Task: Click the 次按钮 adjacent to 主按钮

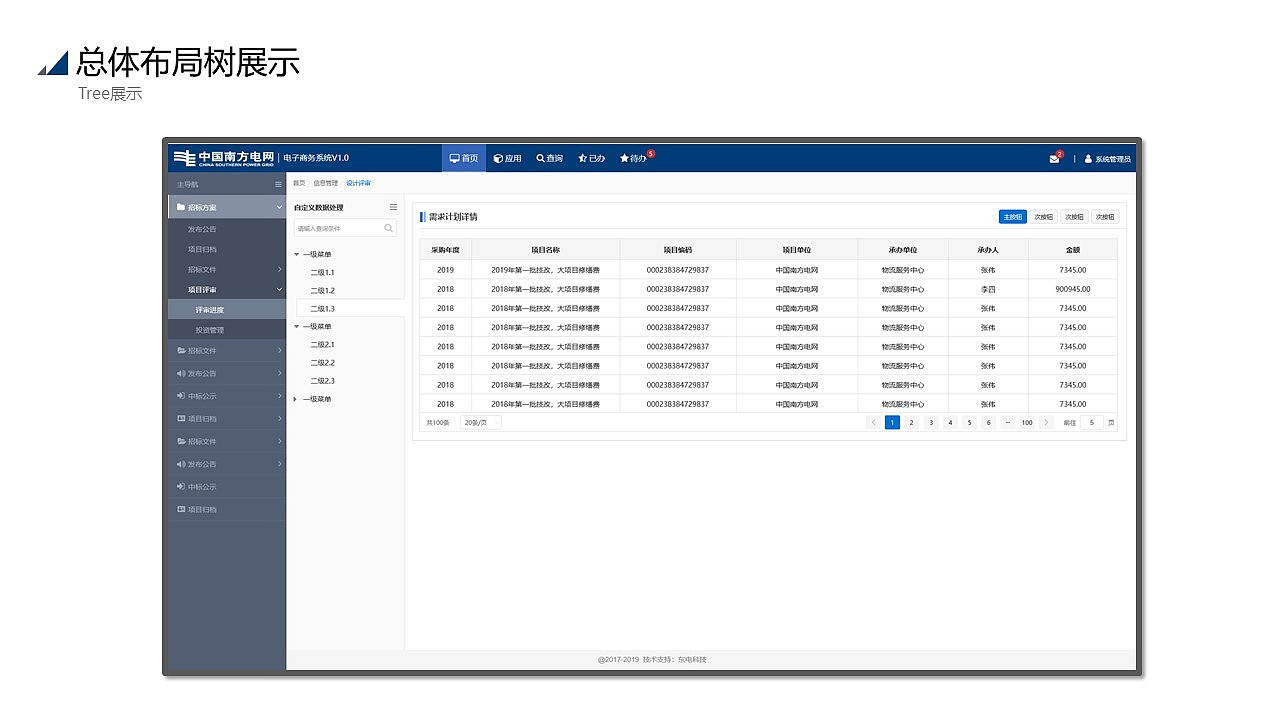Action: 1043,216
